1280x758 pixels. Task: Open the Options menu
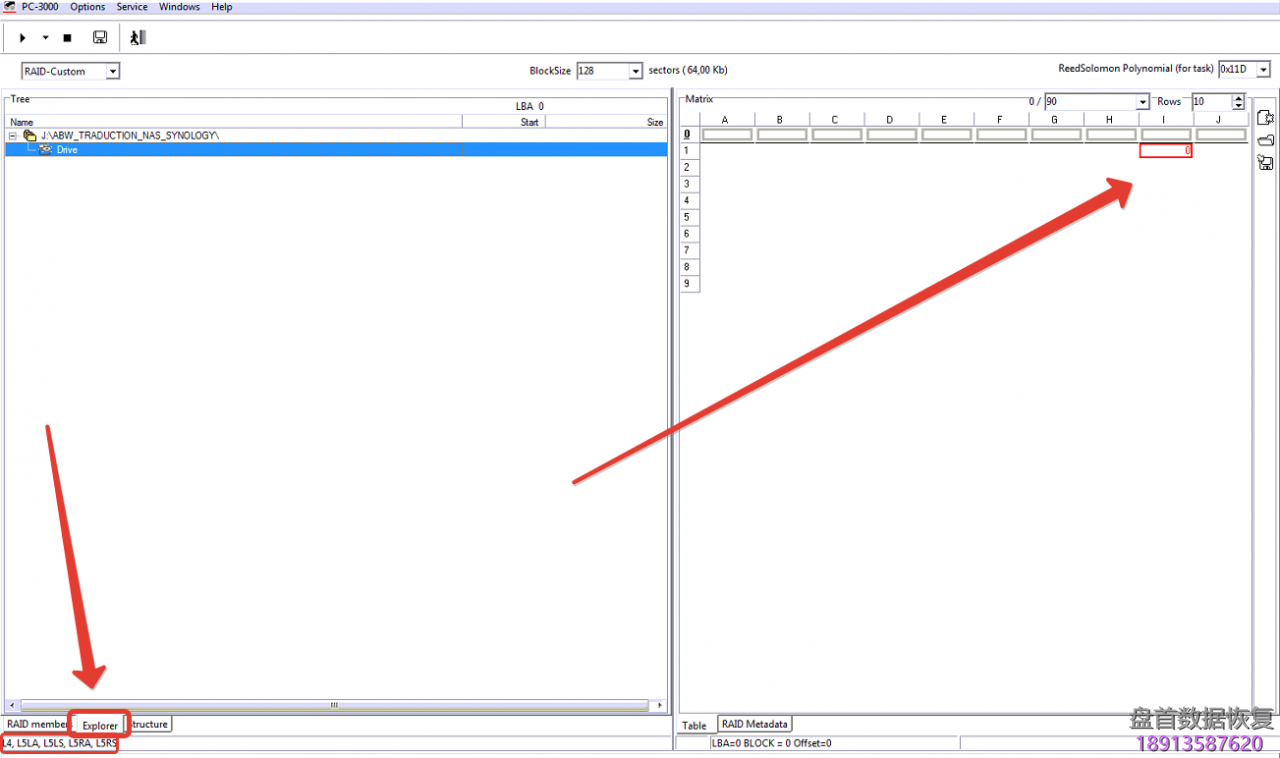88,7
